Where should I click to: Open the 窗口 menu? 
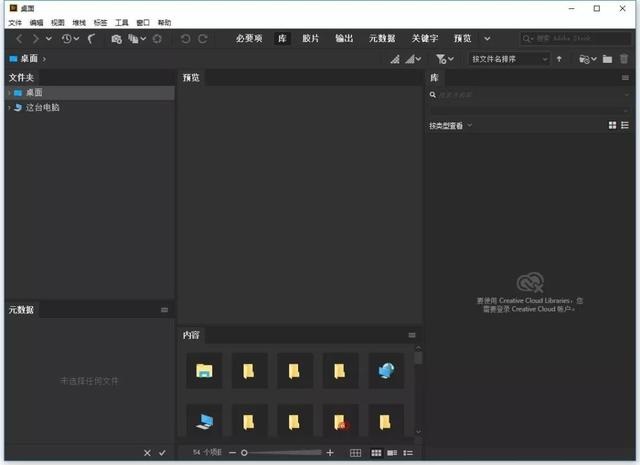pyautogui.click(x=143, y=23)
